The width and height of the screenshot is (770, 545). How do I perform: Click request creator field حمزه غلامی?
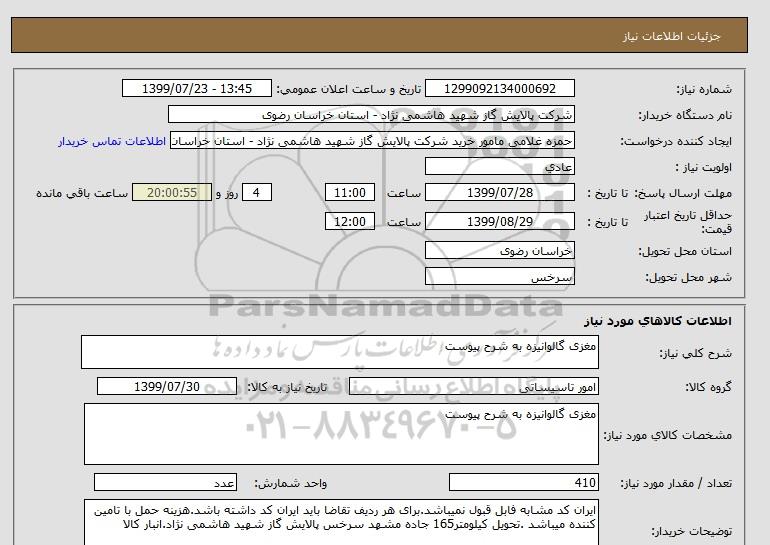click(x=372, y=141)
